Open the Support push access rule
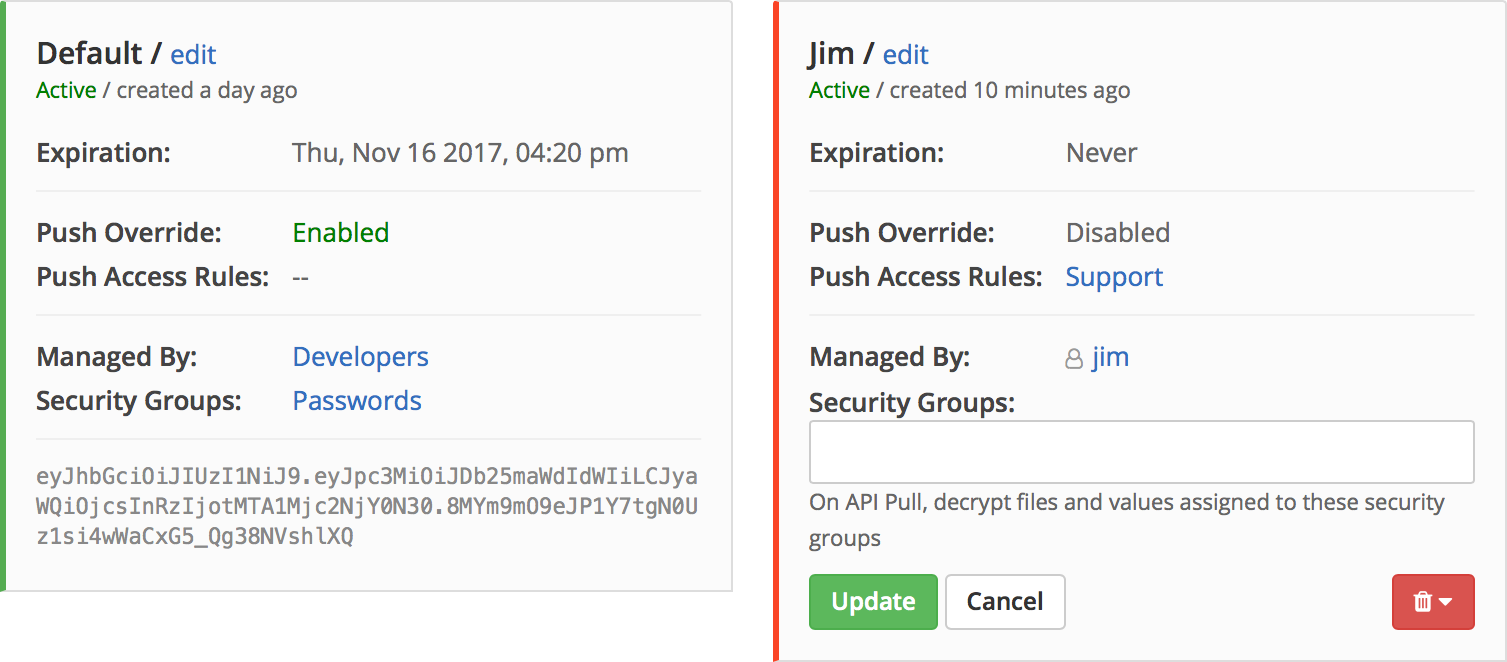 (1114, 277)
